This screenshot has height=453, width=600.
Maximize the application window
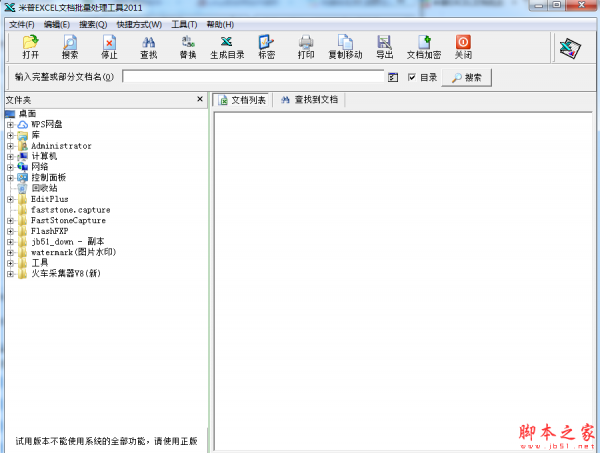pos(557,5)
